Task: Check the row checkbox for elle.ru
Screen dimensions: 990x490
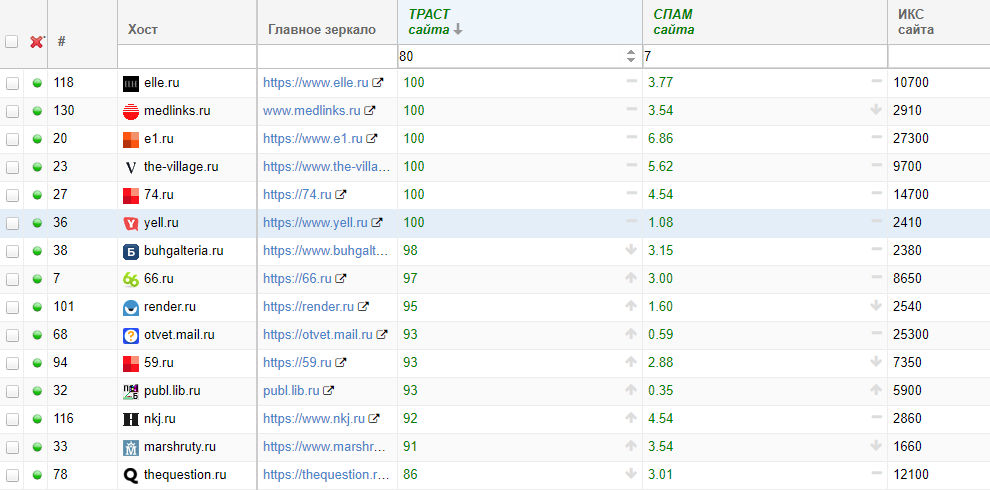Action: 12,83
